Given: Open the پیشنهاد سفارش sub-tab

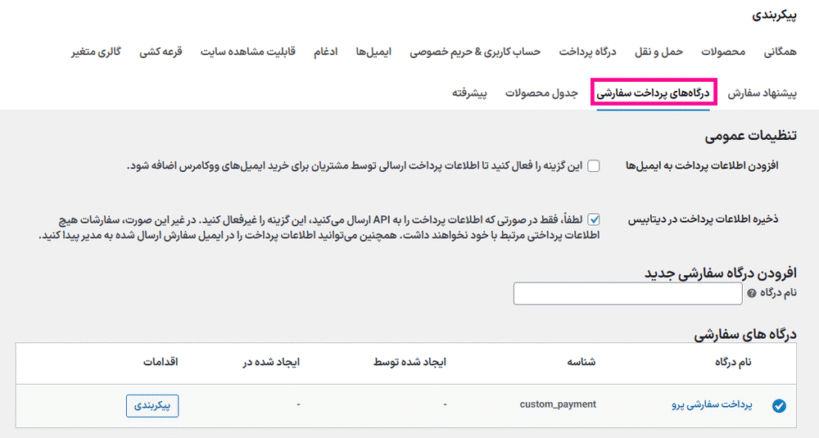Looking at the screenshot, I should [762, 93].
